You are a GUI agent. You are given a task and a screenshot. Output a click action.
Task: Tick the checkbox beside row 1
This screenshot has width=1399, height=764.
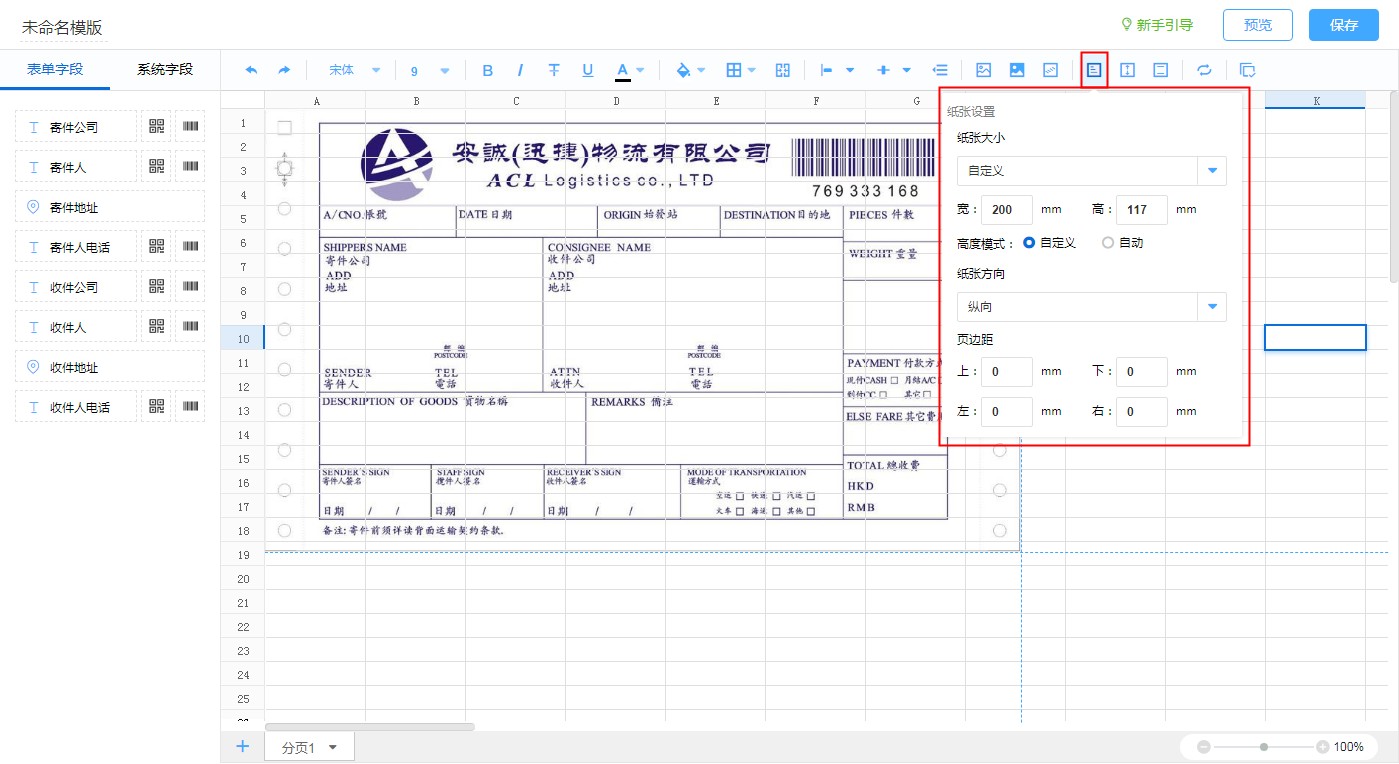284,128
